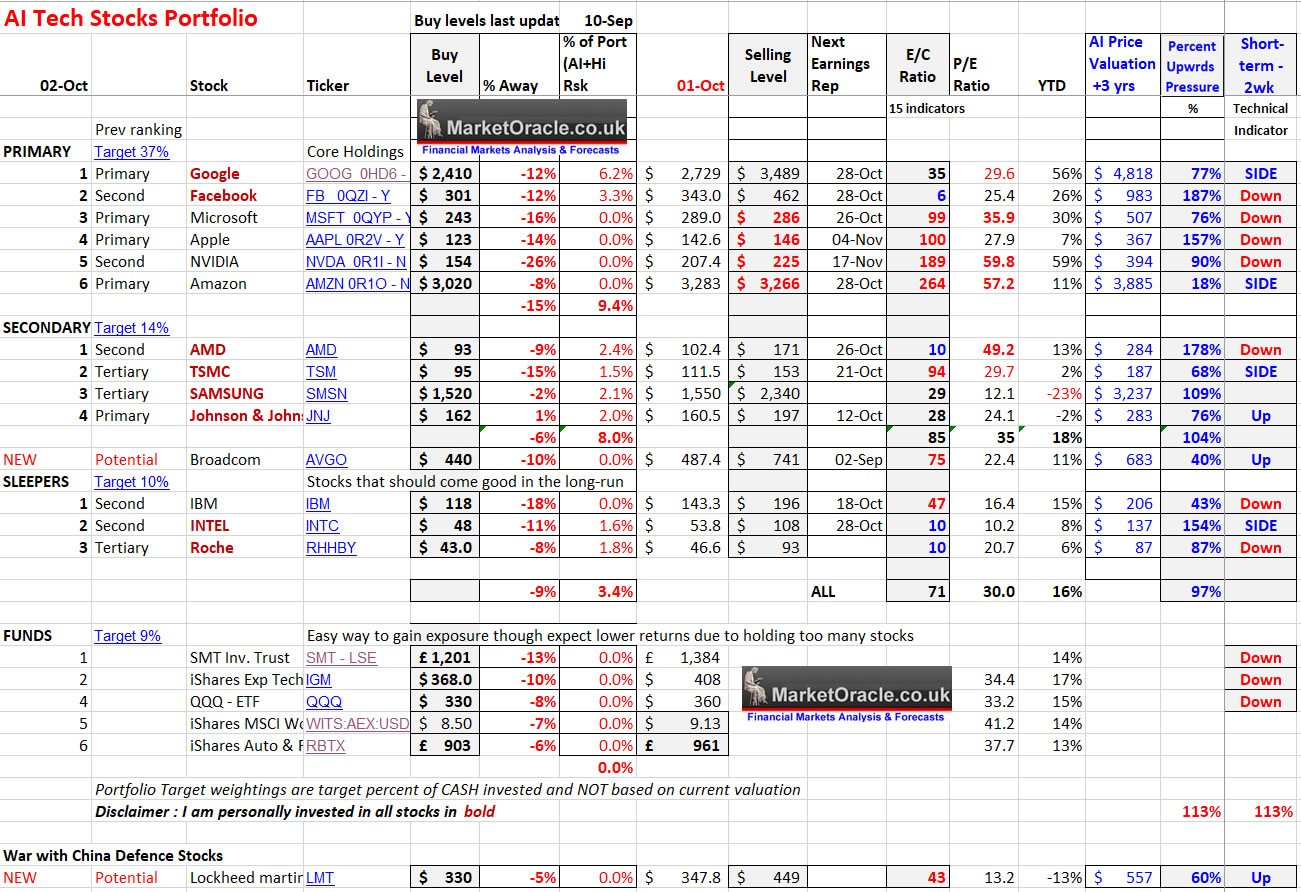
Task: Click the Broadcom stock name cell
Action: tap(225, 460)
